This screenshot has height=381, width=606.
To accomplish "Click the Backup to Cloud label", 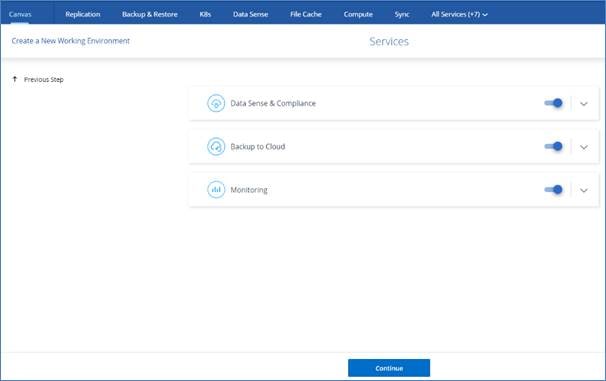I will pyautogui.click(x=258, y=146).
